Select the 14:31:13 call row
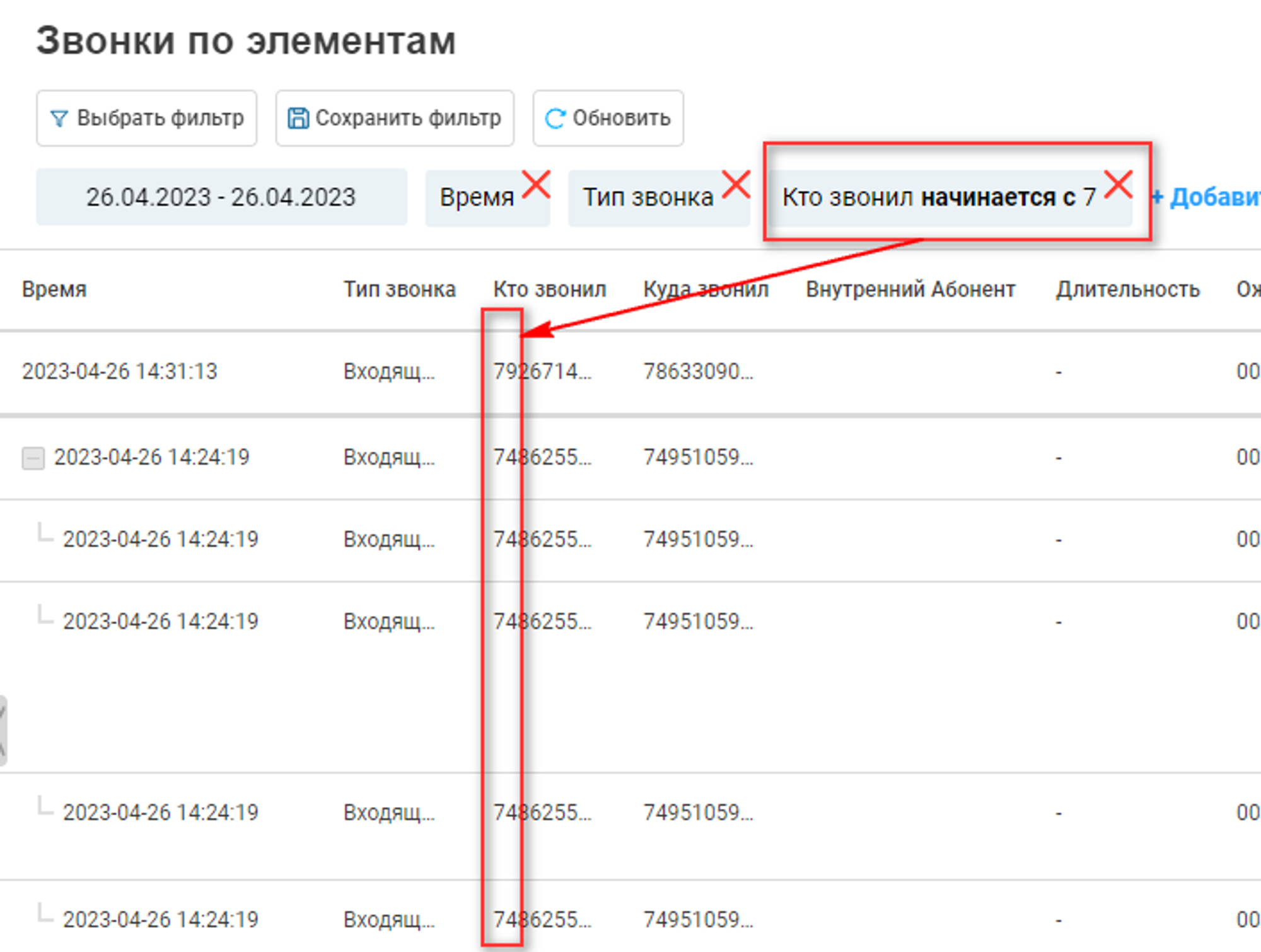Screen dimensions: 1261x952 [120, 372]
